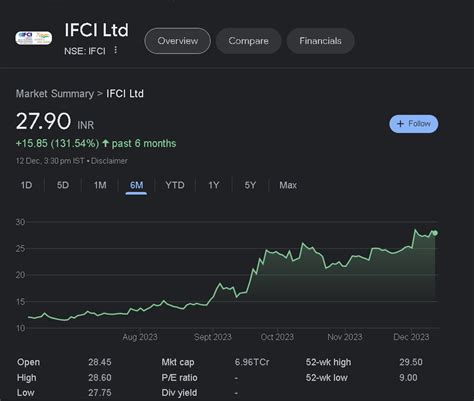The height and width of the screenshot is (401, 474).
Task: Click the 52-wk high value 29.50
Action: (411, 362)
